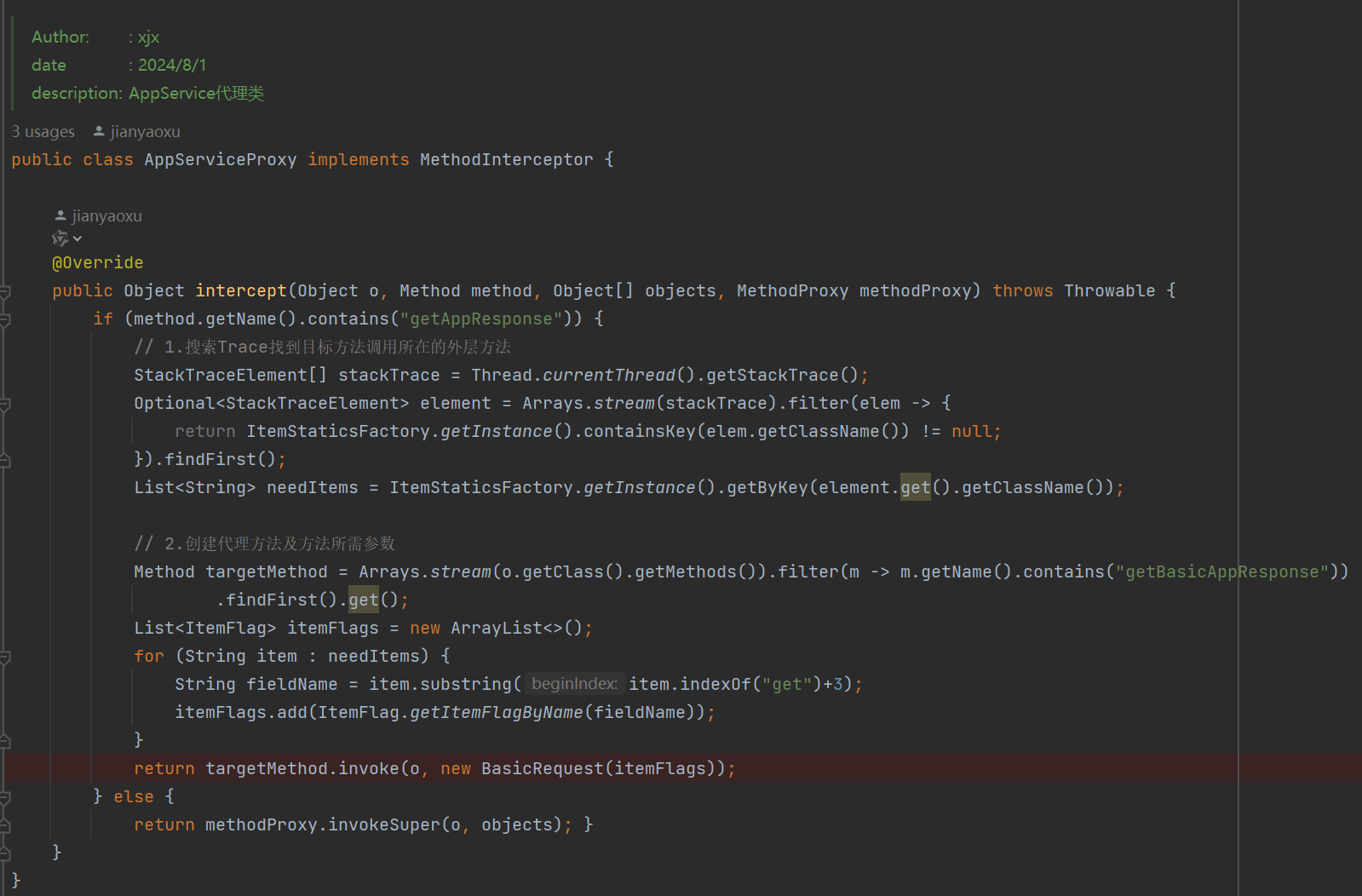The width and height of the screenshot is (1362, 896).
Task: Click the @Override annotation
Action: click(x=98, y=262)
